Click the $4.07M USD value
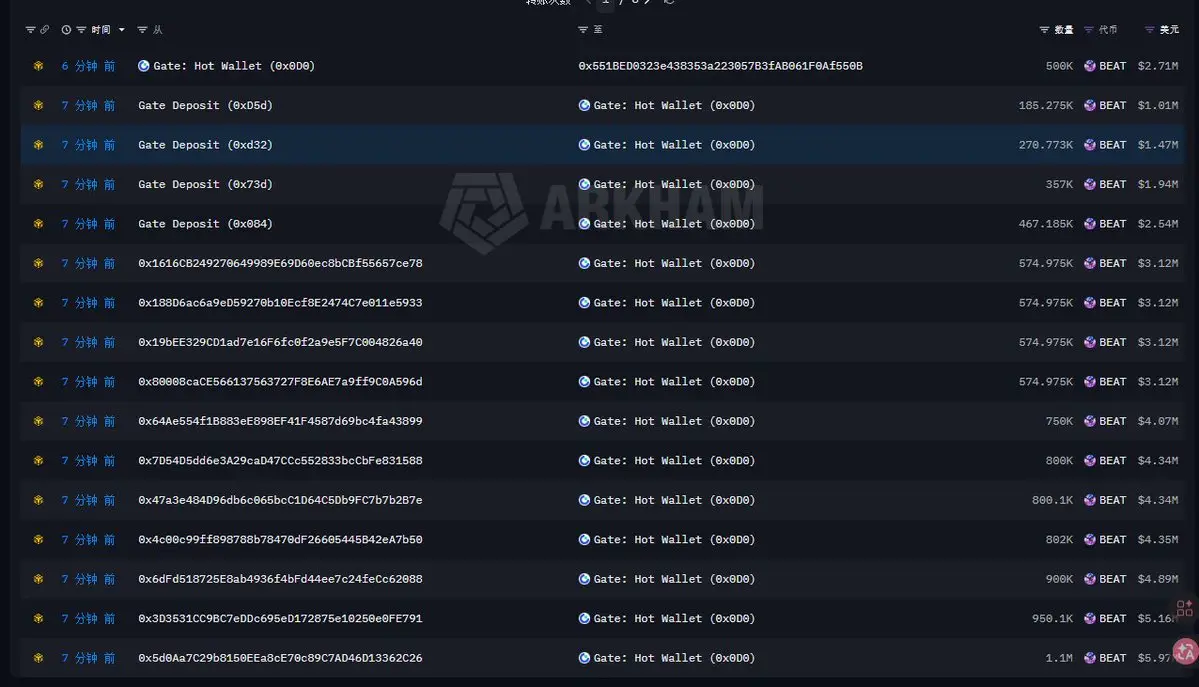 pyautogui.click(x=1158, y=421)
